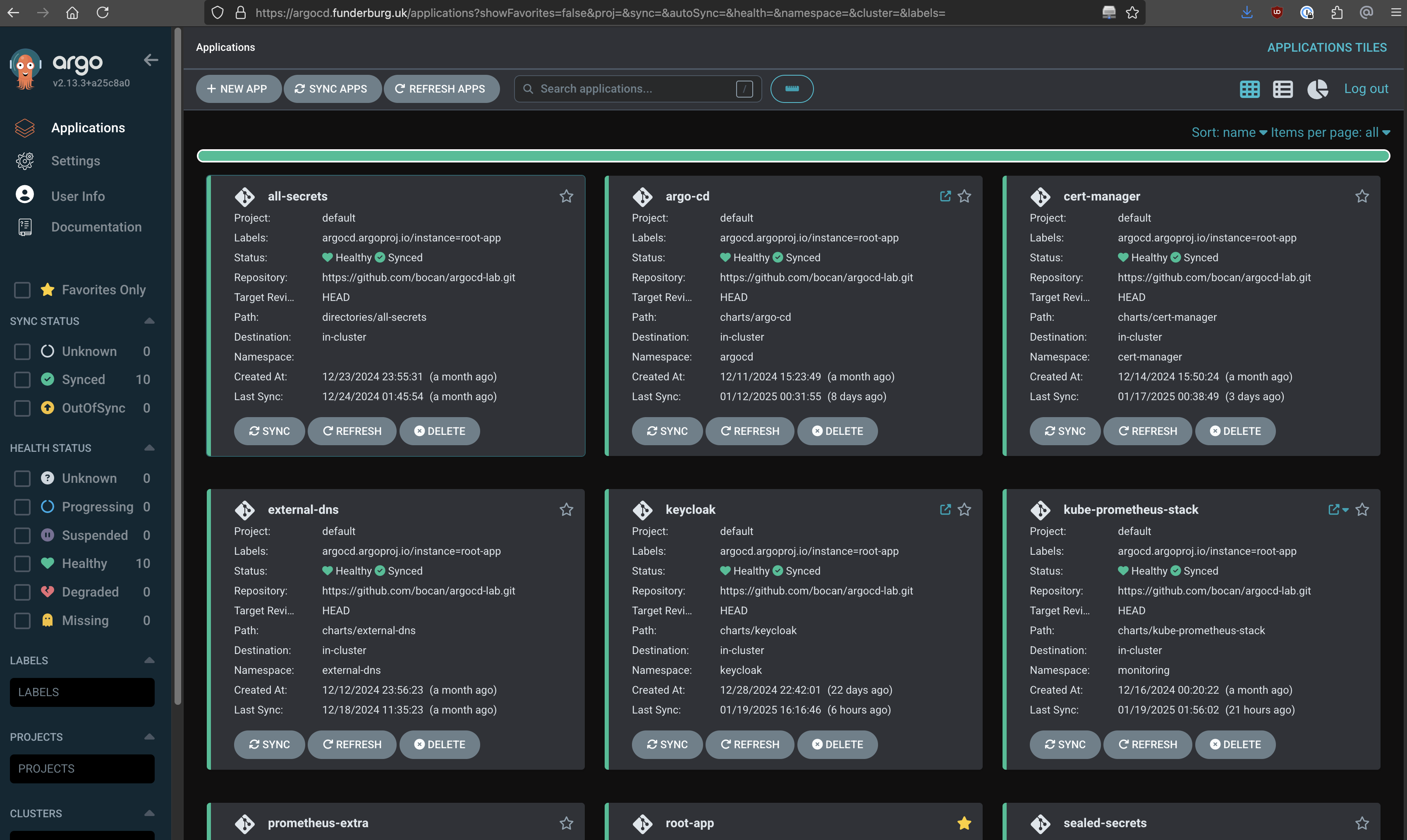Sync the argo-cd application
Screen dimensions: 1407x840
tap(667, 431)
